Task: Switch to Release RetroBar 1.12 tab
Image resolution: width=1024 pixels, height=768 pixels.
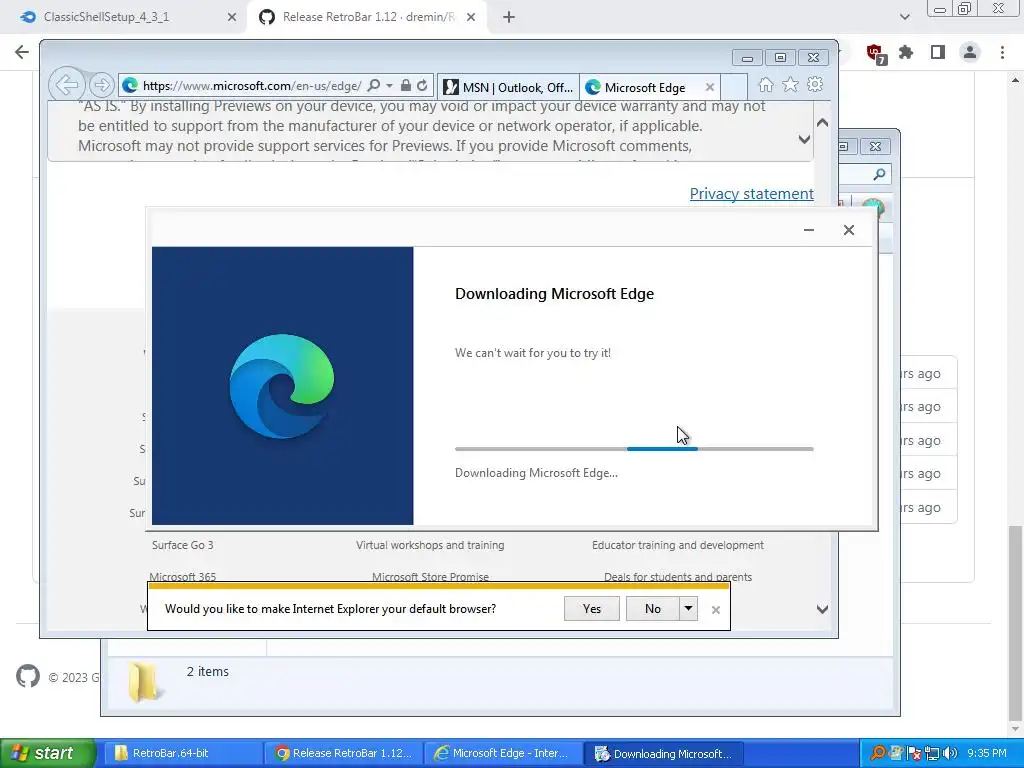Action: 367,17
